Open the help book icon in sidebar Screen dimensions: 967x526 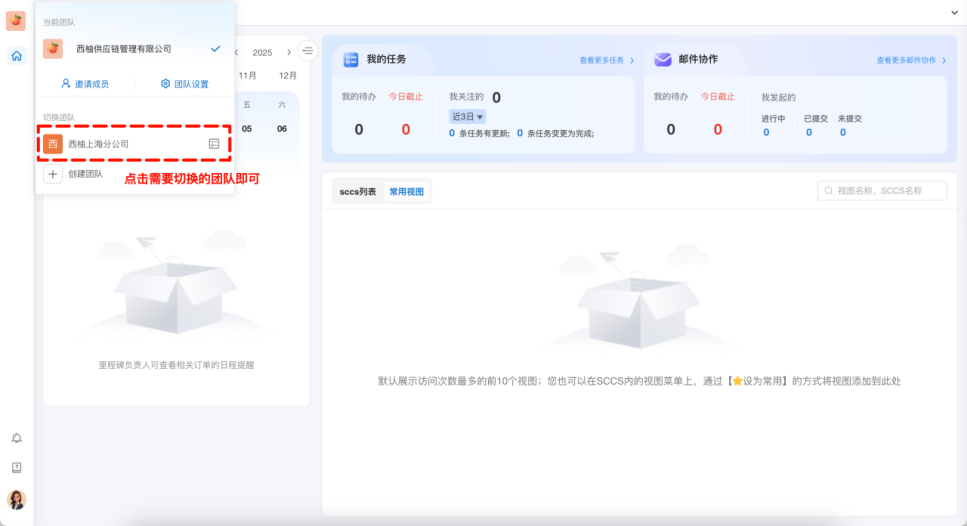(16, 467)
